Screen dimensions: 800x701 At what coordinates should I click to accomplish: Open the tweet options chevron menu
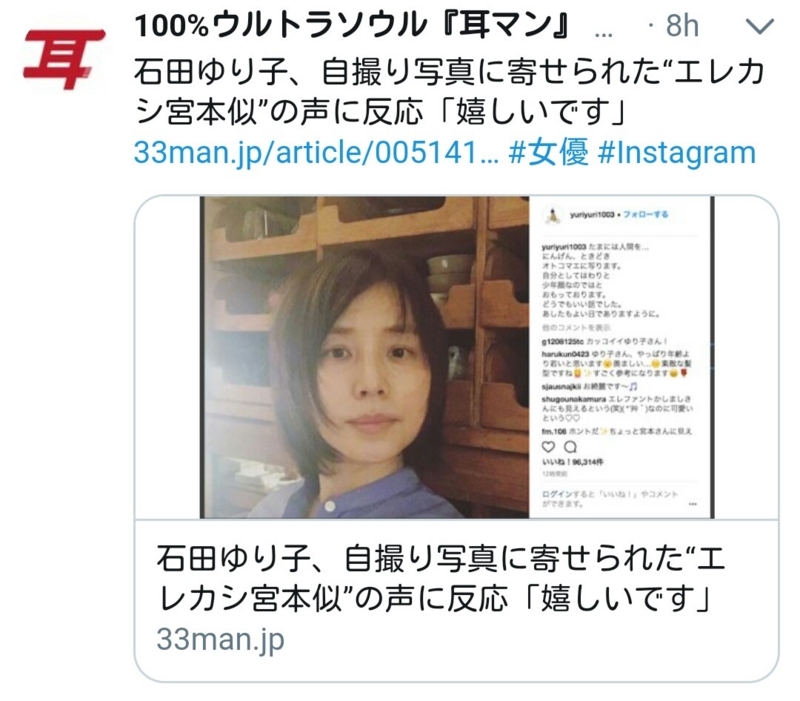click(760, 26)
